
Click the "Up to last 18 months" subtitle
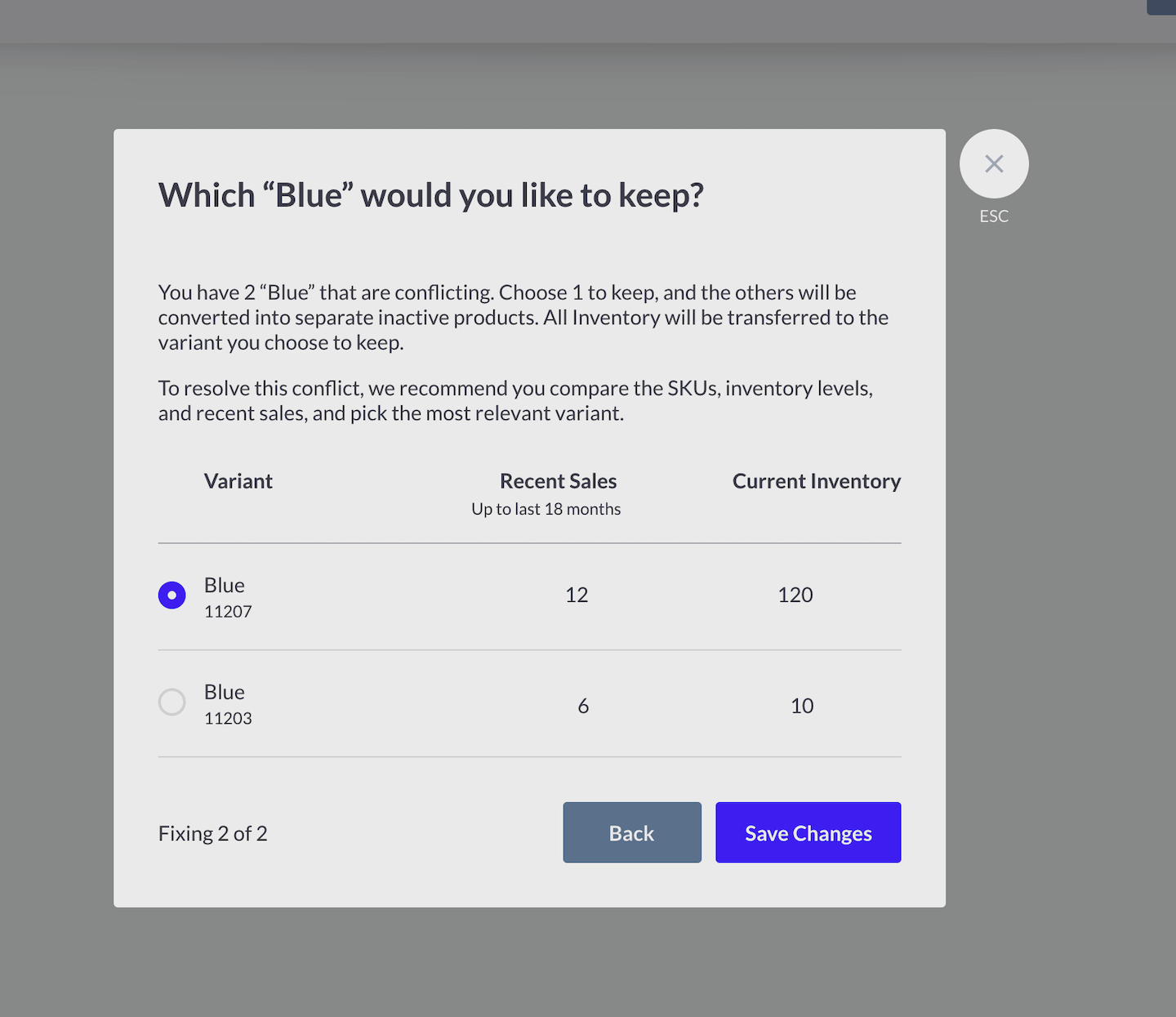pyautogui.click(x=546, y=509)
